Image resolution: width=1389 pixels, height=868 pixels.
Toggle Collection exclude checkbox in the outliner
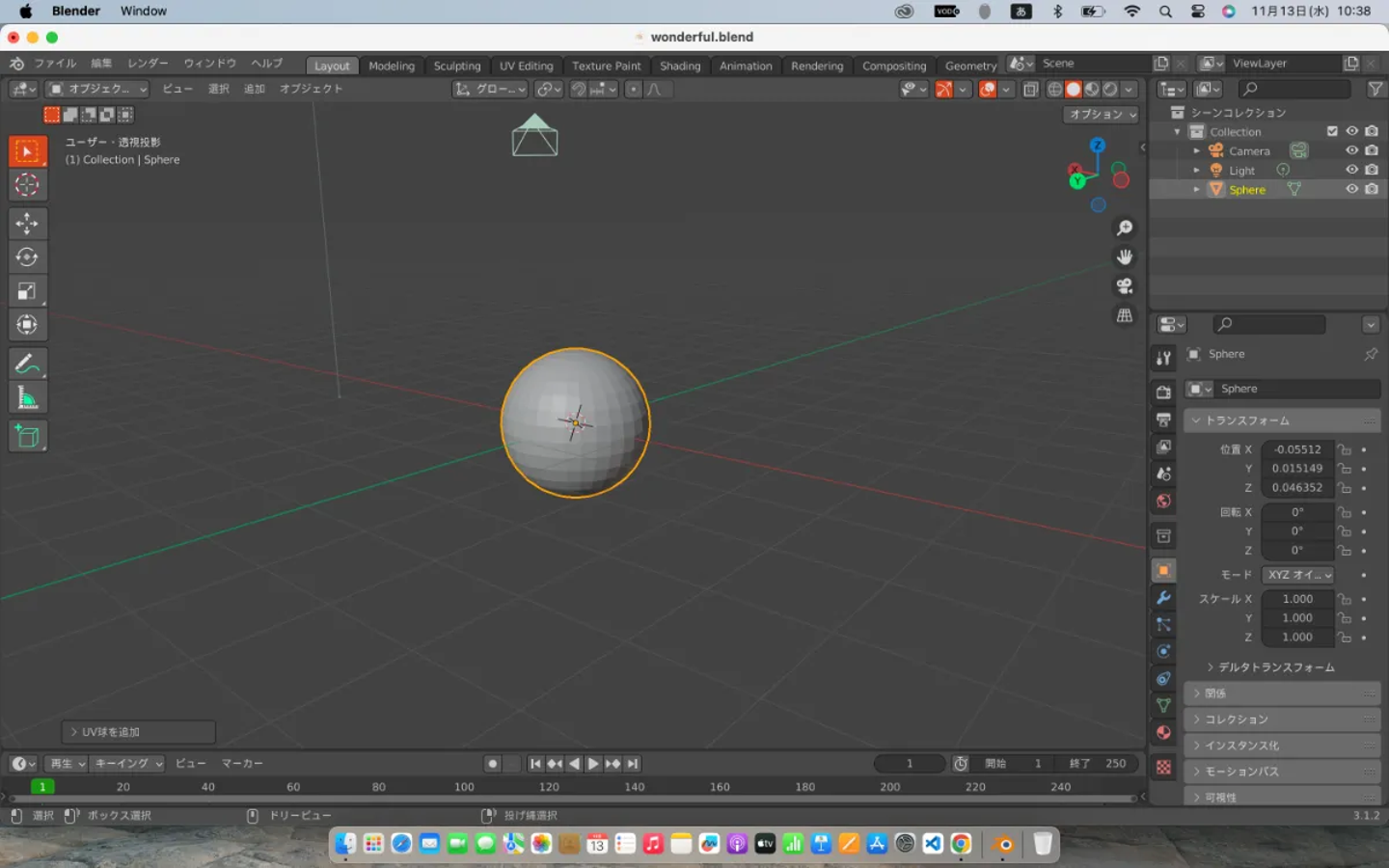click(1332, 131)
